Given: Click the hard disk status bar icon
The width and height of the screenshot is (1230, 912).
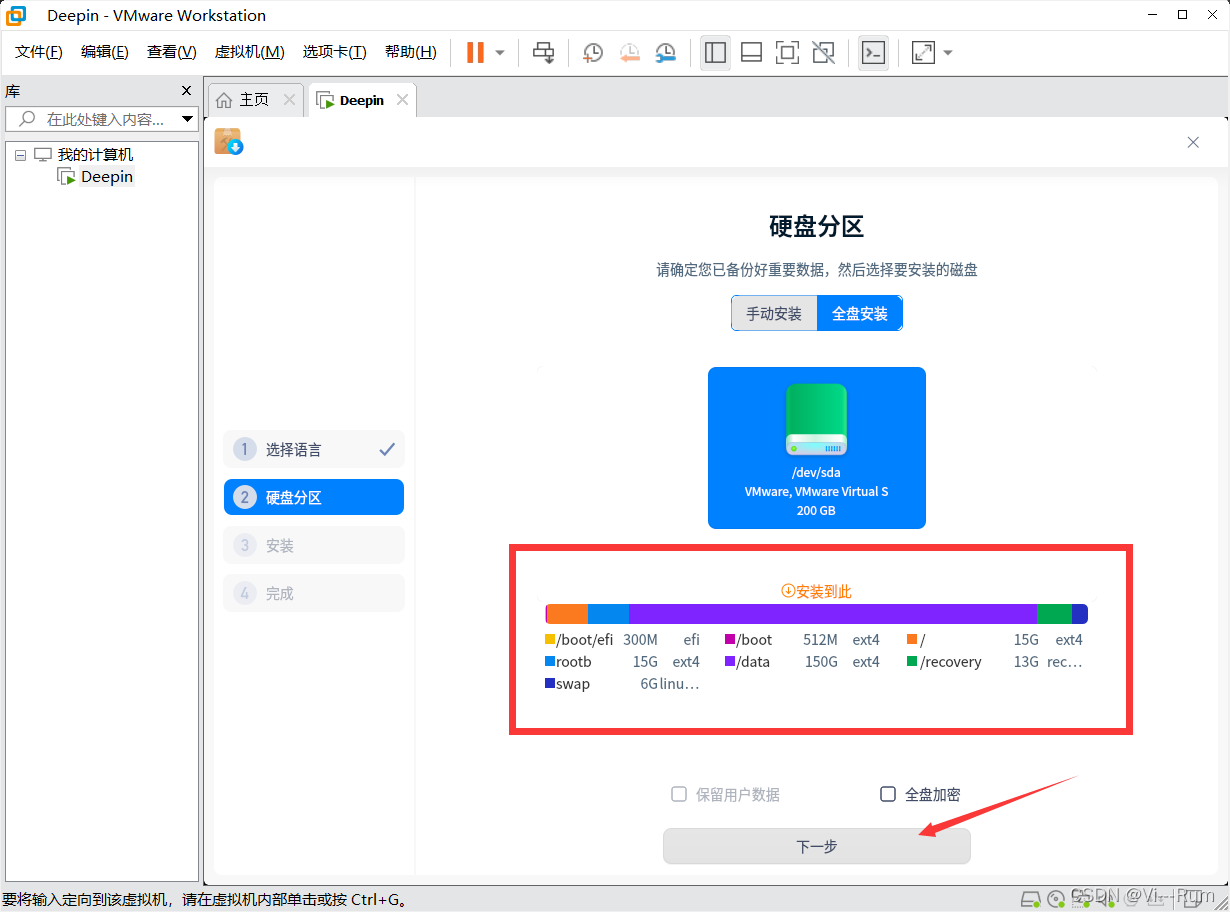Looking at the screenshot, I should (x=1030, y=898).
